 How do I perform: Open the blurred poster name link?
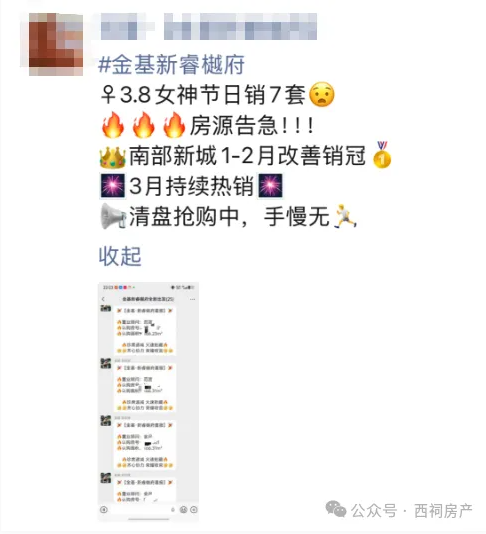[x=209, y=27]
